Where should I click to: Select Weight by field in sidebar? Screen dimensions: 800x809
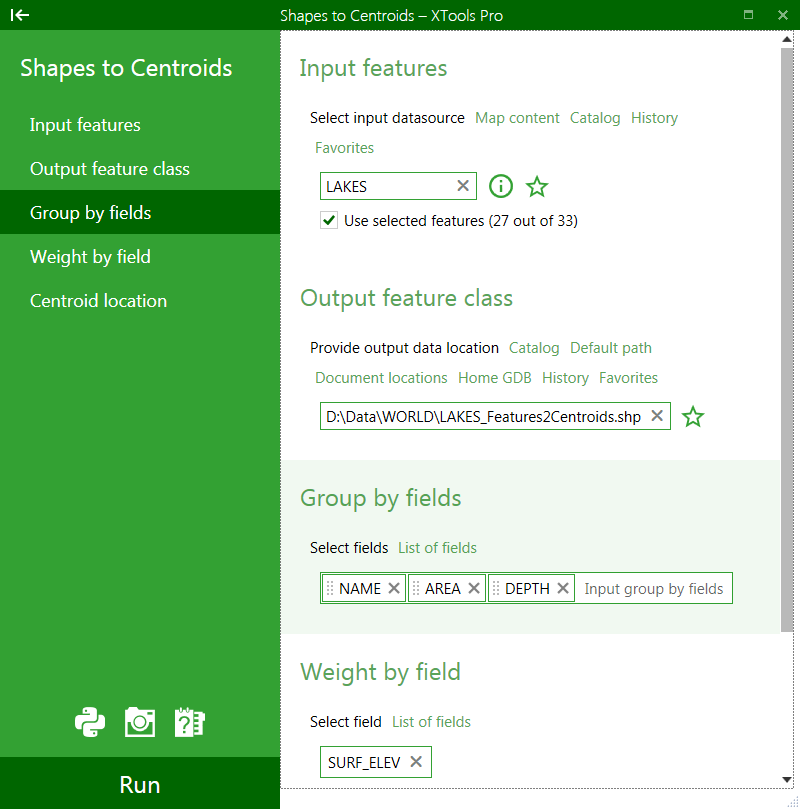pyautogui.click(x=90, y=257)
